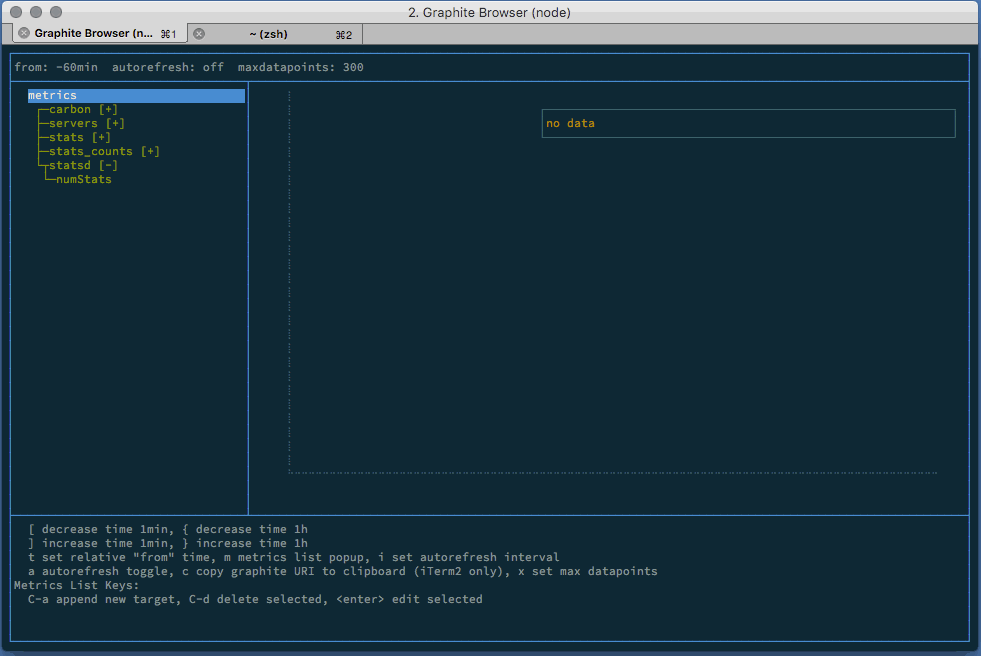The height and width of the screenshot is (656, 981).
Task: Click 'C-a append new target' help line
Action: click(255, 599)
